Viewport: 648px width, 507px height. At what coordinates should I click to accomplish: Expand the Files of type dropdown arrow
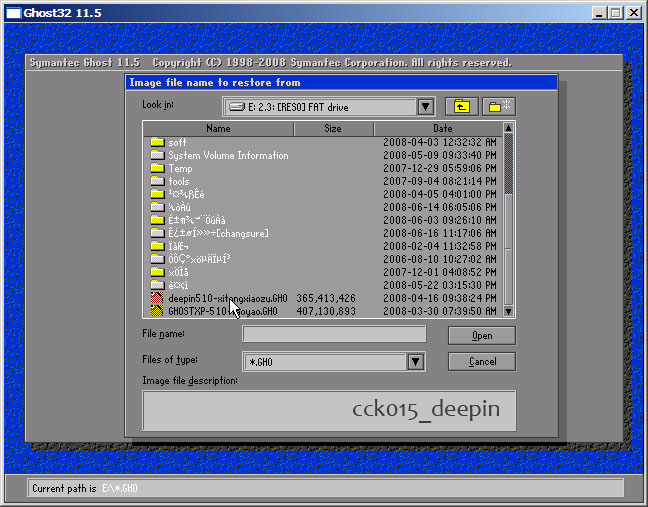416,362
